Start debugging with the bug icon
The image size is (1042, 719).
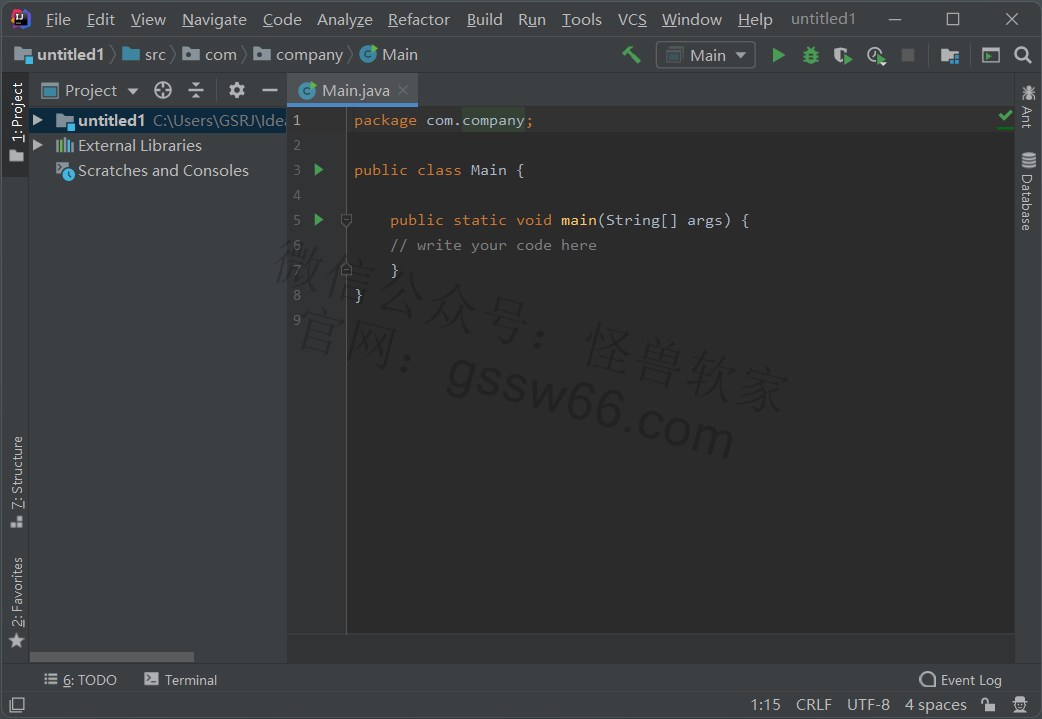[810, 55]
